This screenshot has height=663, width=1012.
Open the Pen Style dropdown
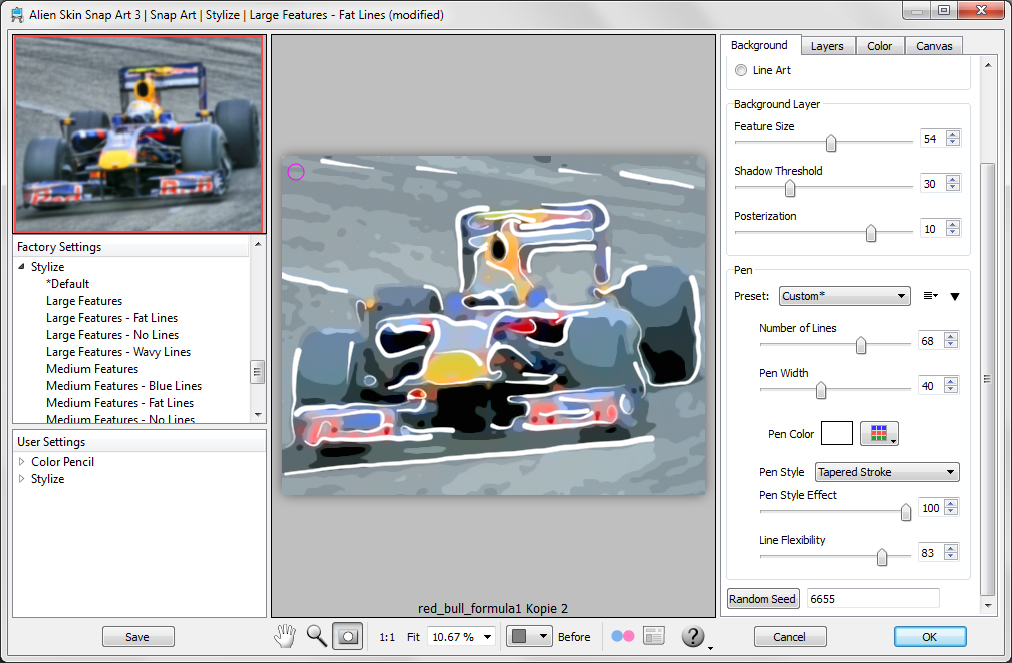coord(887,472)
